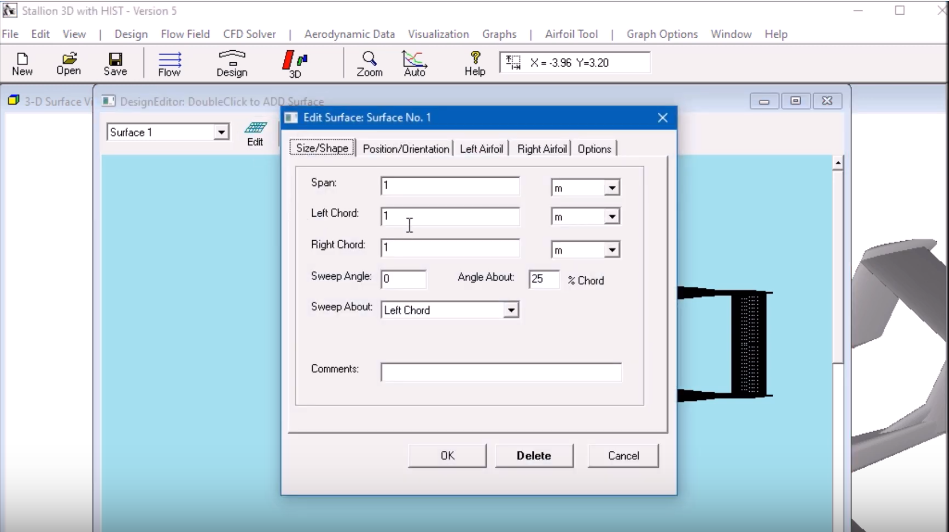
Task: Restore the DesignEditor child window
Action: point(795,101)
